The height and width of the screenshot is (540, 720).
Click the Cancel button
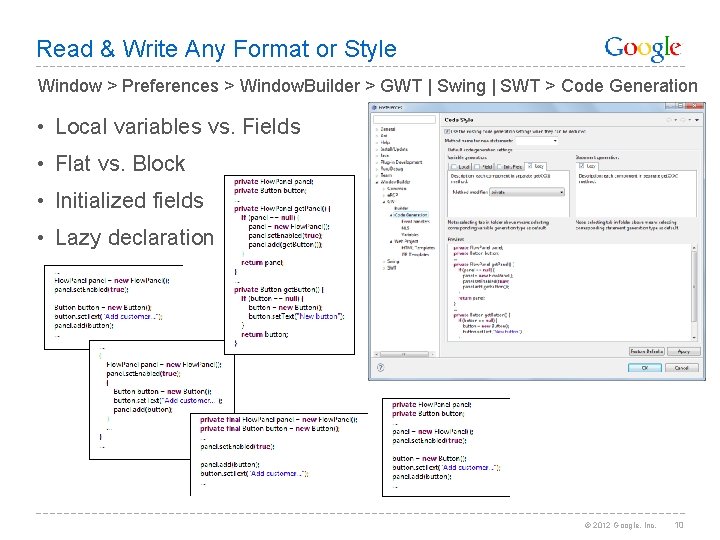pos(681,368)
